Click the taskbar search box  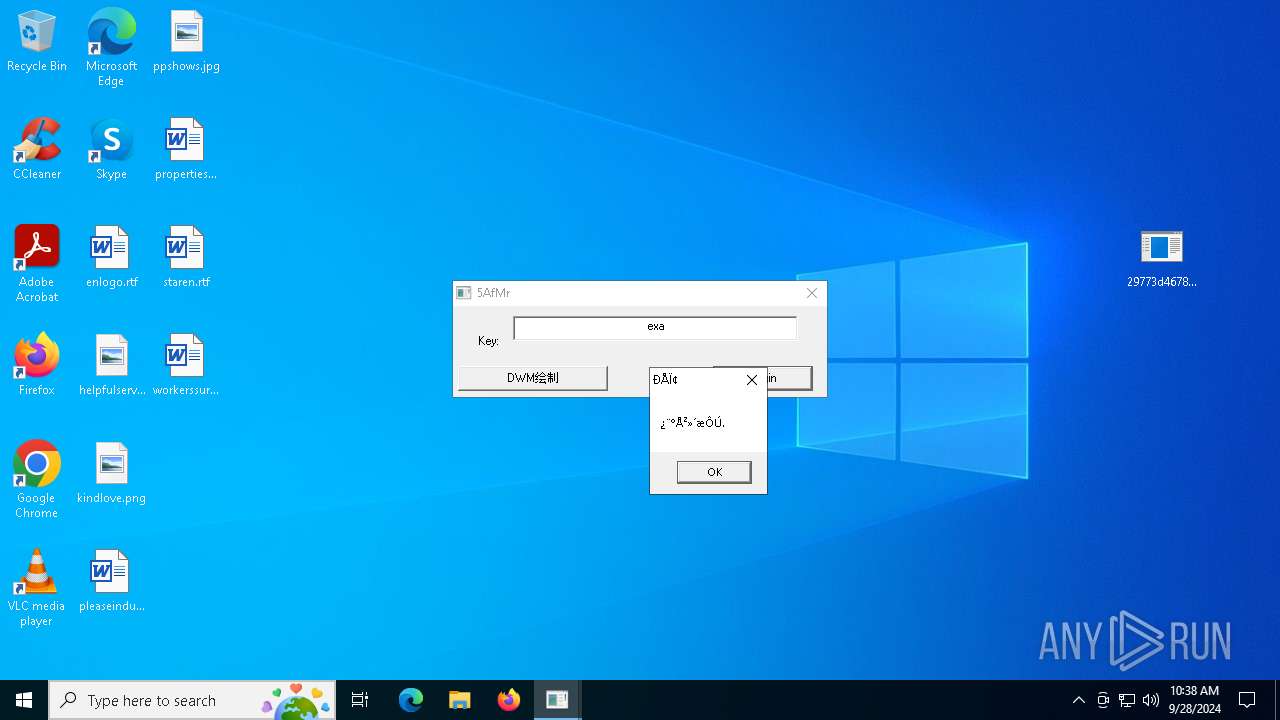(x=192, y=700)
